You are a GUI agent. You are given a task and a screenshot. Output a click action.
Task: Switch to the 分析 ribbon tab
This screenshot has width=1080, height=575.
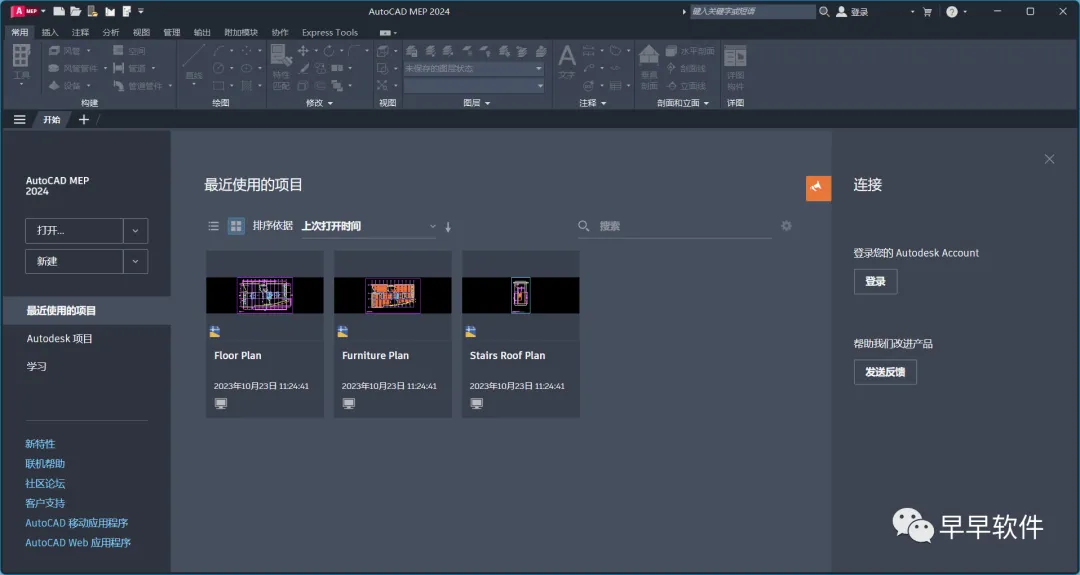[x=110, y=32]
